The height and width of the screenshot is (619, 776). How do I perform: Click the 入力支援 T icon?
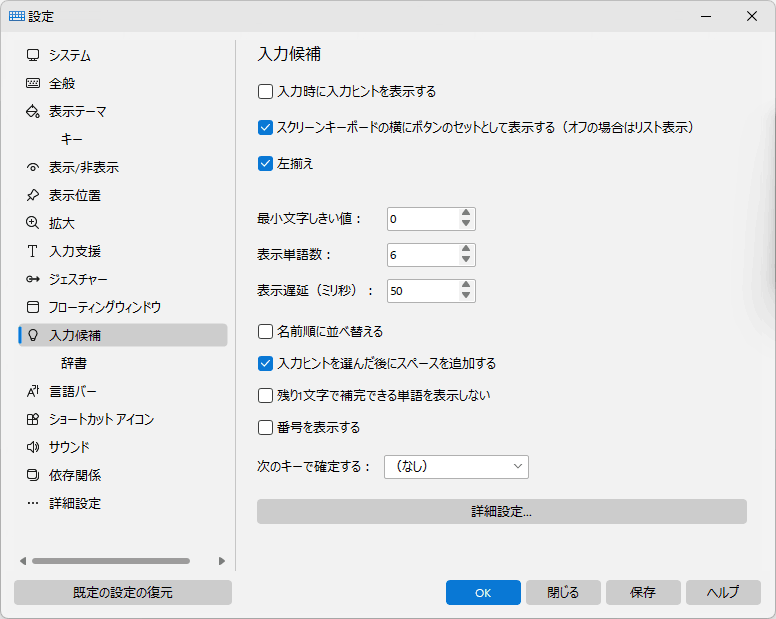coord(33,251)
